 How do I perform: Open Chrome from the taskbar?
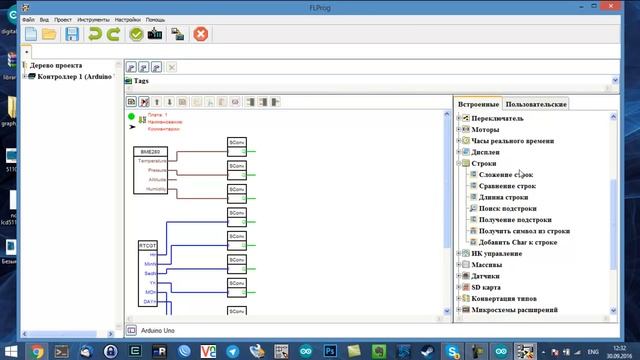pyautogui.click(x=37, y=351)
